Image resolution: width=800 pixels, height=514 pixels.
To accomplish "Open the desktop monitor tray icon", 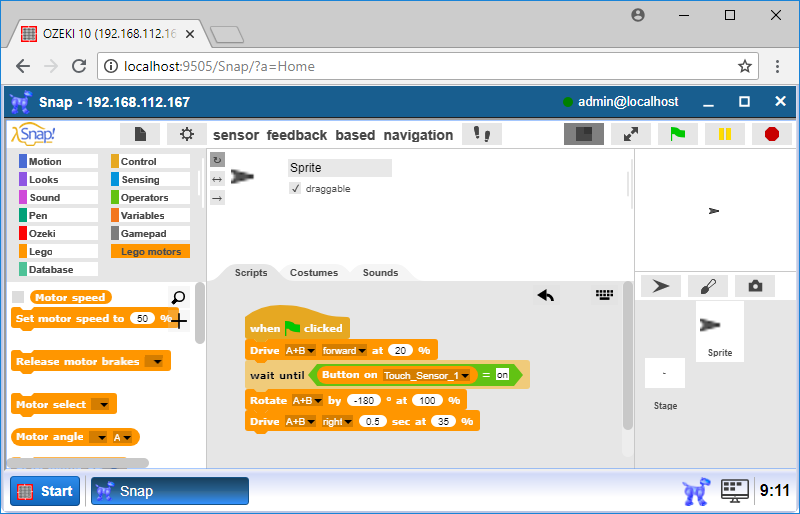I will (734, 491).
